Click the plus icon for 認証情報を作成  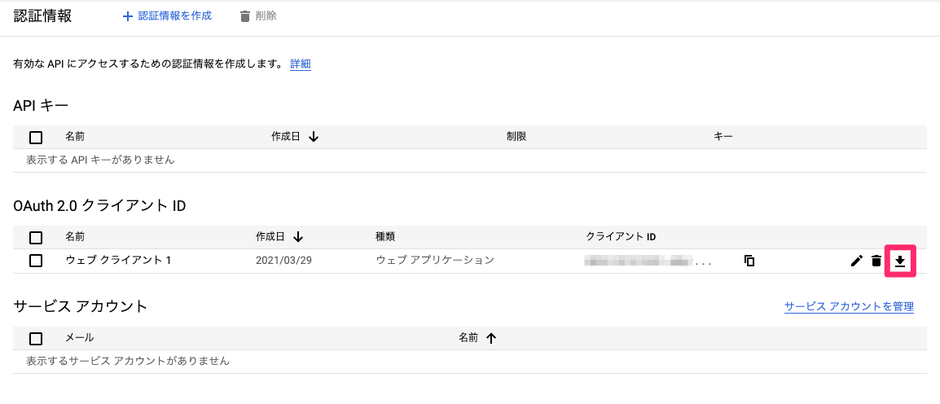click(x=127, y=16)
